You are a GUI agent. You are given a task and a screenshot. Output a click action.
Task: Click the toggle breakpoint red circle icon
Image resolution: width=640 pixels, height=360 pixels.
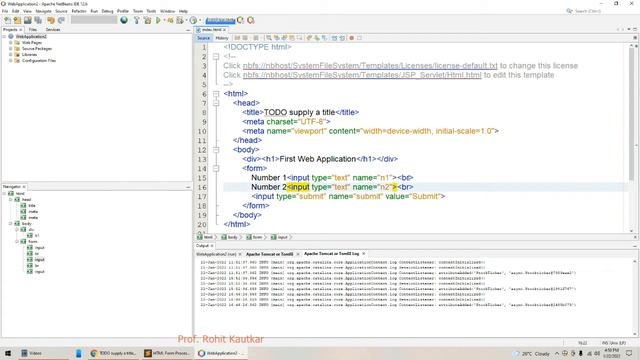[351, 38]
